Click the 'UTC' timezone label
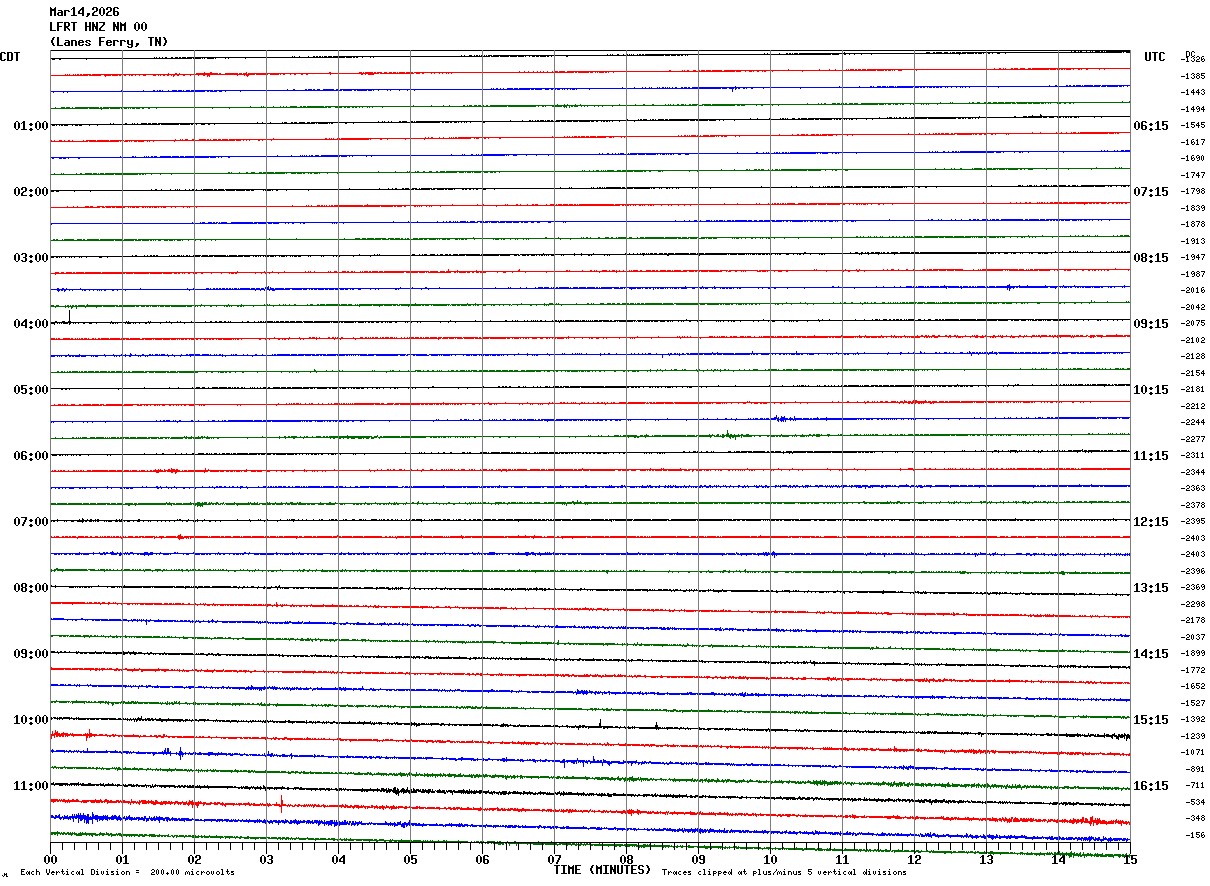The height and width of the screenshot is (886, 1210). (x=1155, y=57)
